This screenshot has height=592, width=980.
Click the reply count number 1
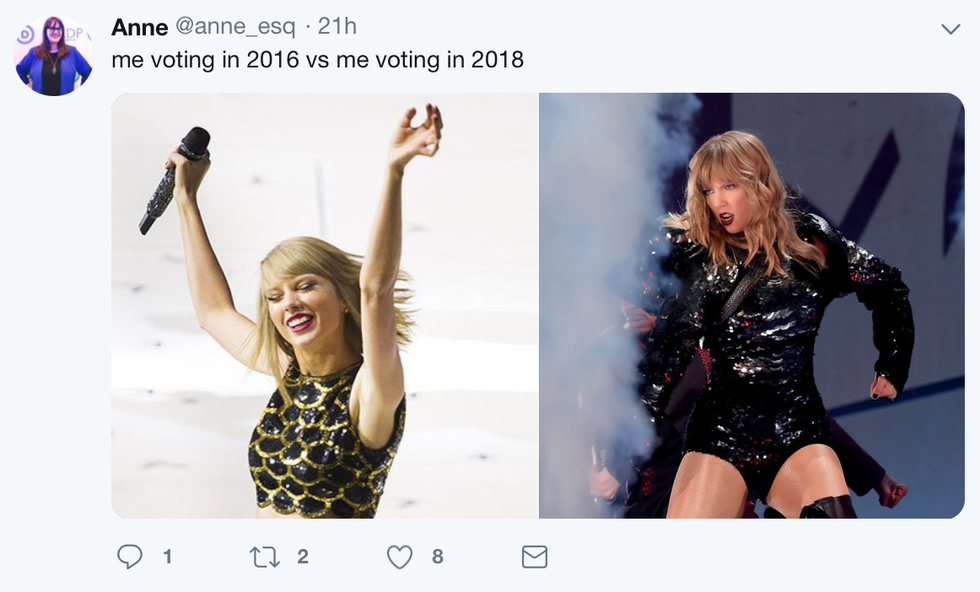(168, 557)
